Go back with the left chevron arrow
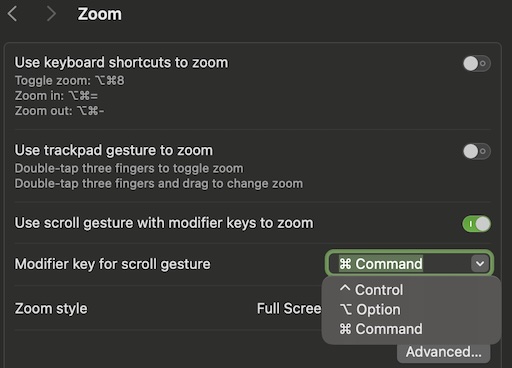This screenshot has height=368, width=512. 12,14
